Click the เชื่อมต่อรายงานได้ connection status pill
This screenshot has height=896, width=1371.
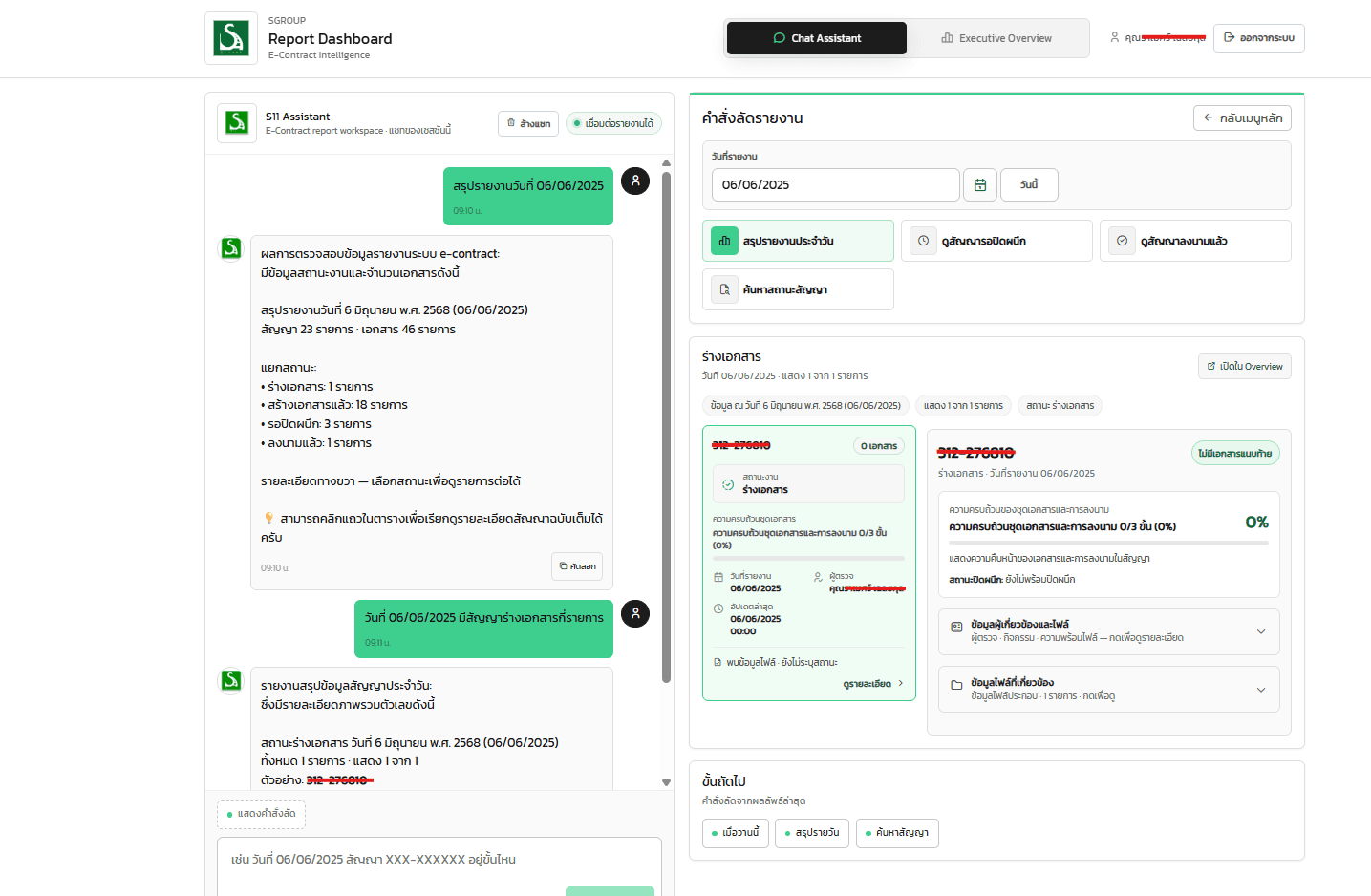(x=613, y=123)
